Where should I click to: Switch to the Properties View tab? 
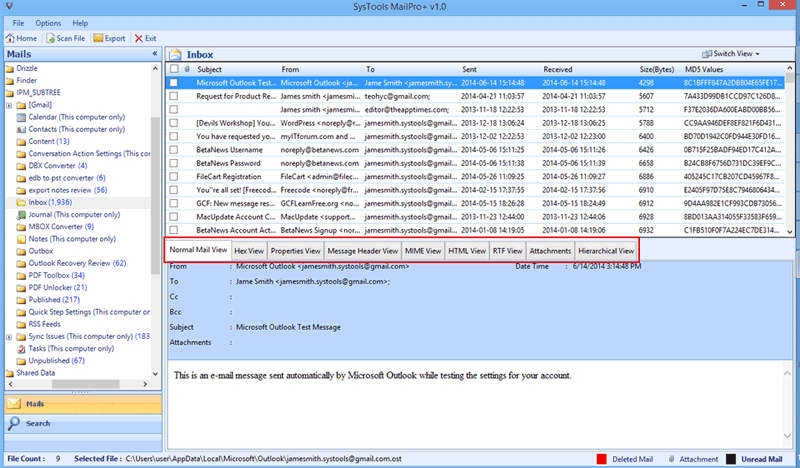point(295,251)
